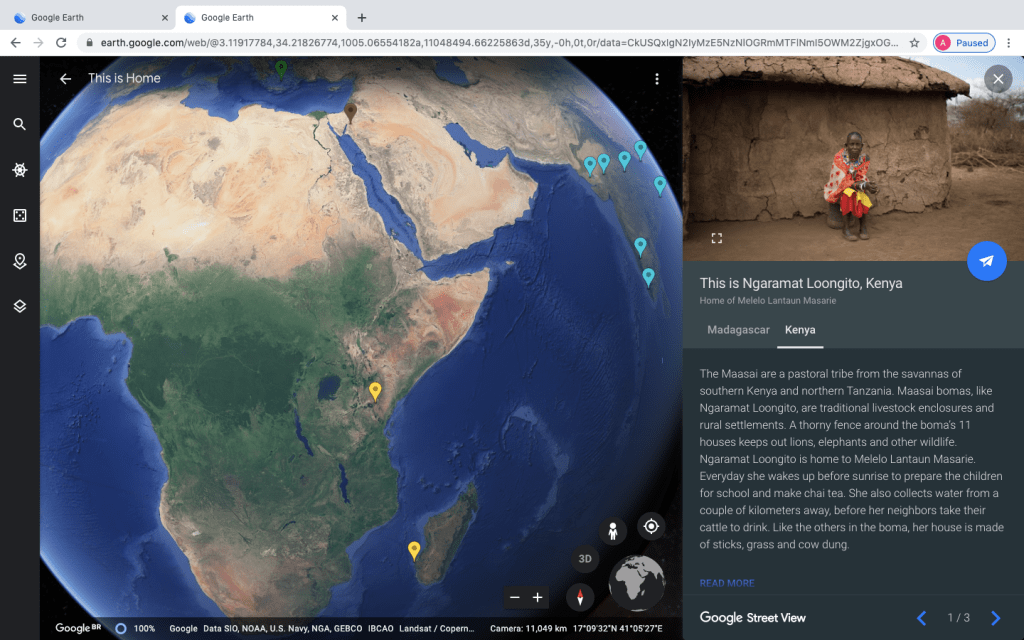Viewport: 1024px width, 640px height.
Task: Click the compass to reset north
Action: point(580,597)
